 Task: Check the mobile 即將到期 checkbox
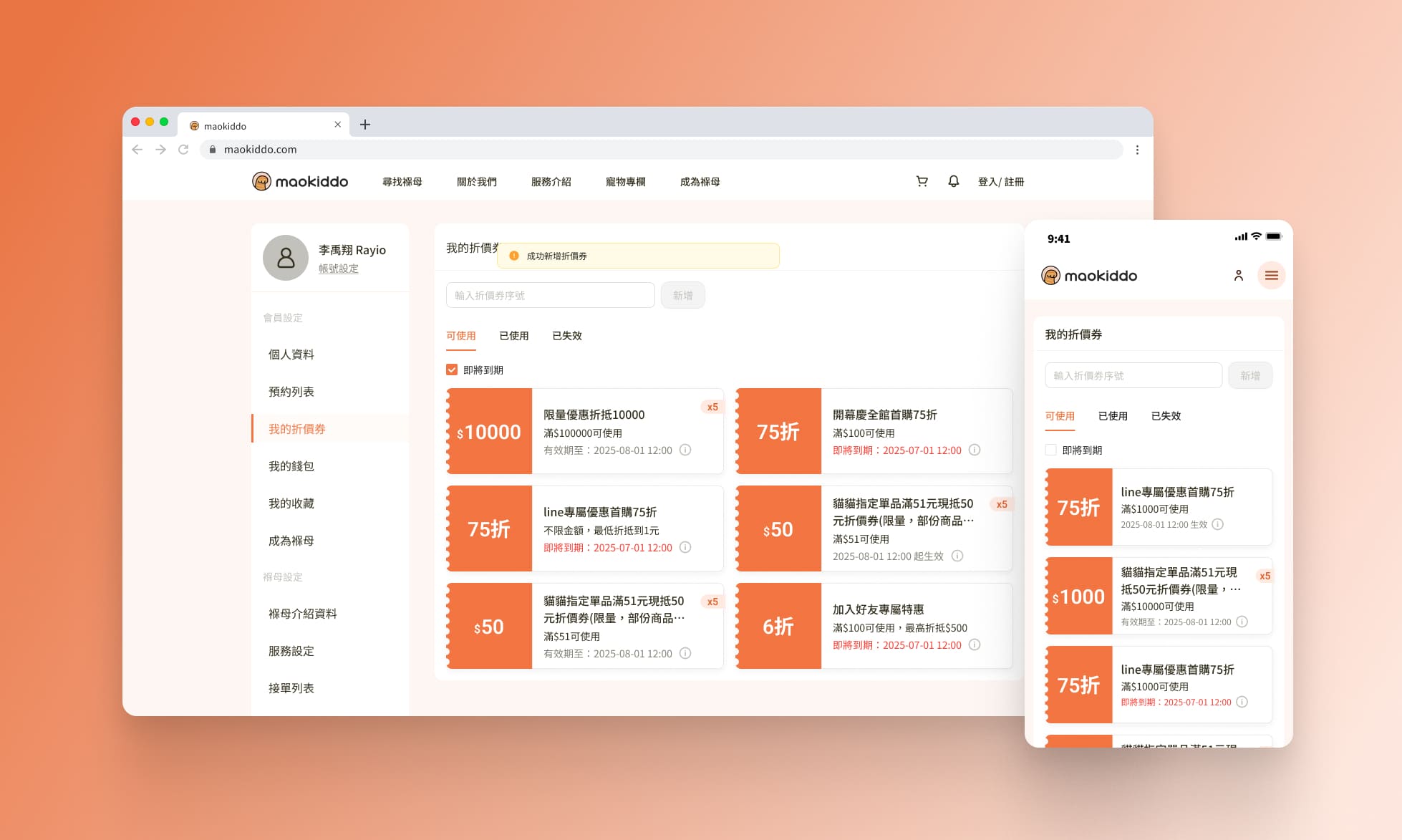tap(1051, 450)
